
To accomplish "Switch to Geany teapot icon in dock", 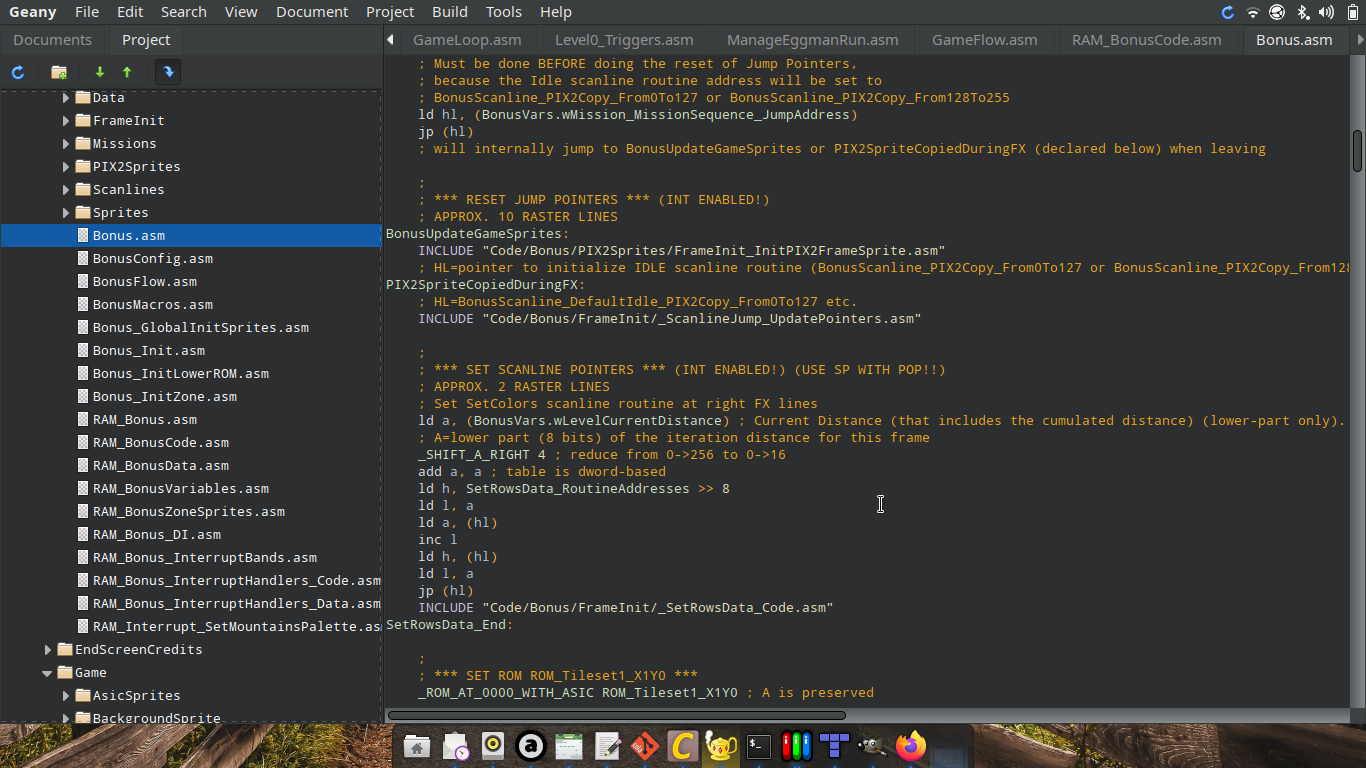I will point(721,746).
